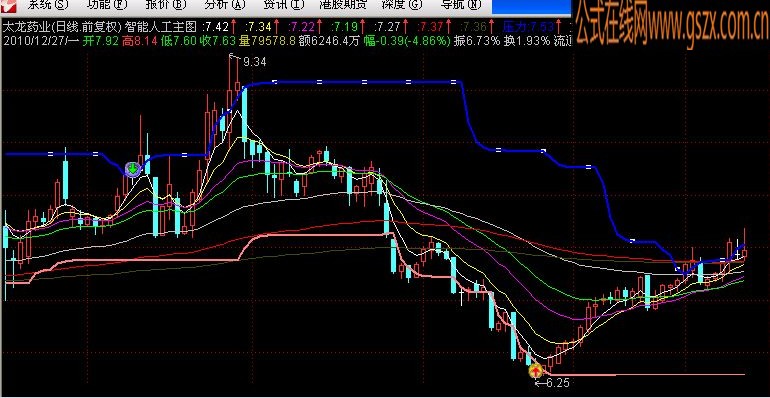Click the red app logo icon
Screen dimensions: 770x398
(x=9, y=5)
